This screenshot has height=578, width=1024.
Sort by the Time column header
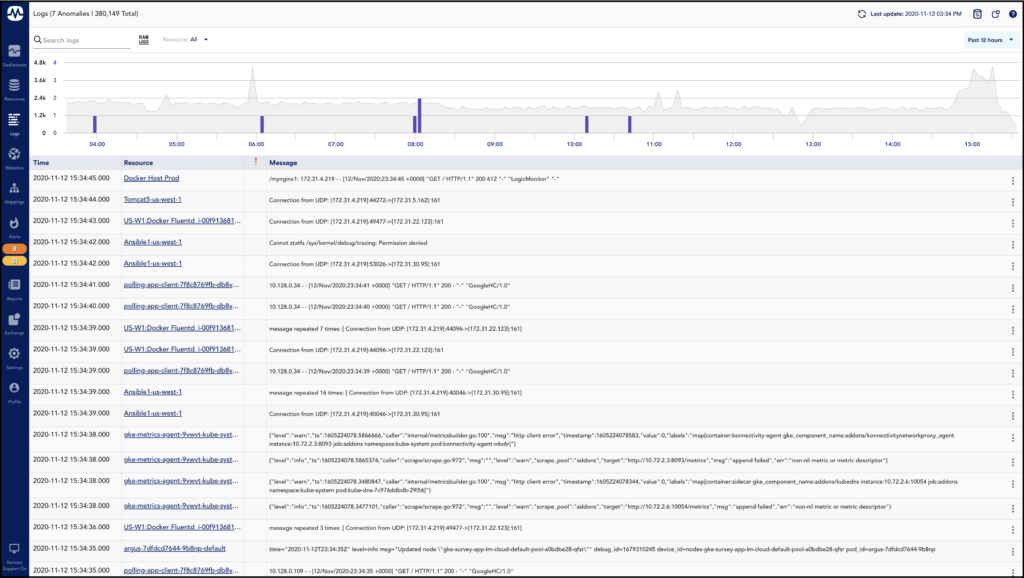(41, 163)
